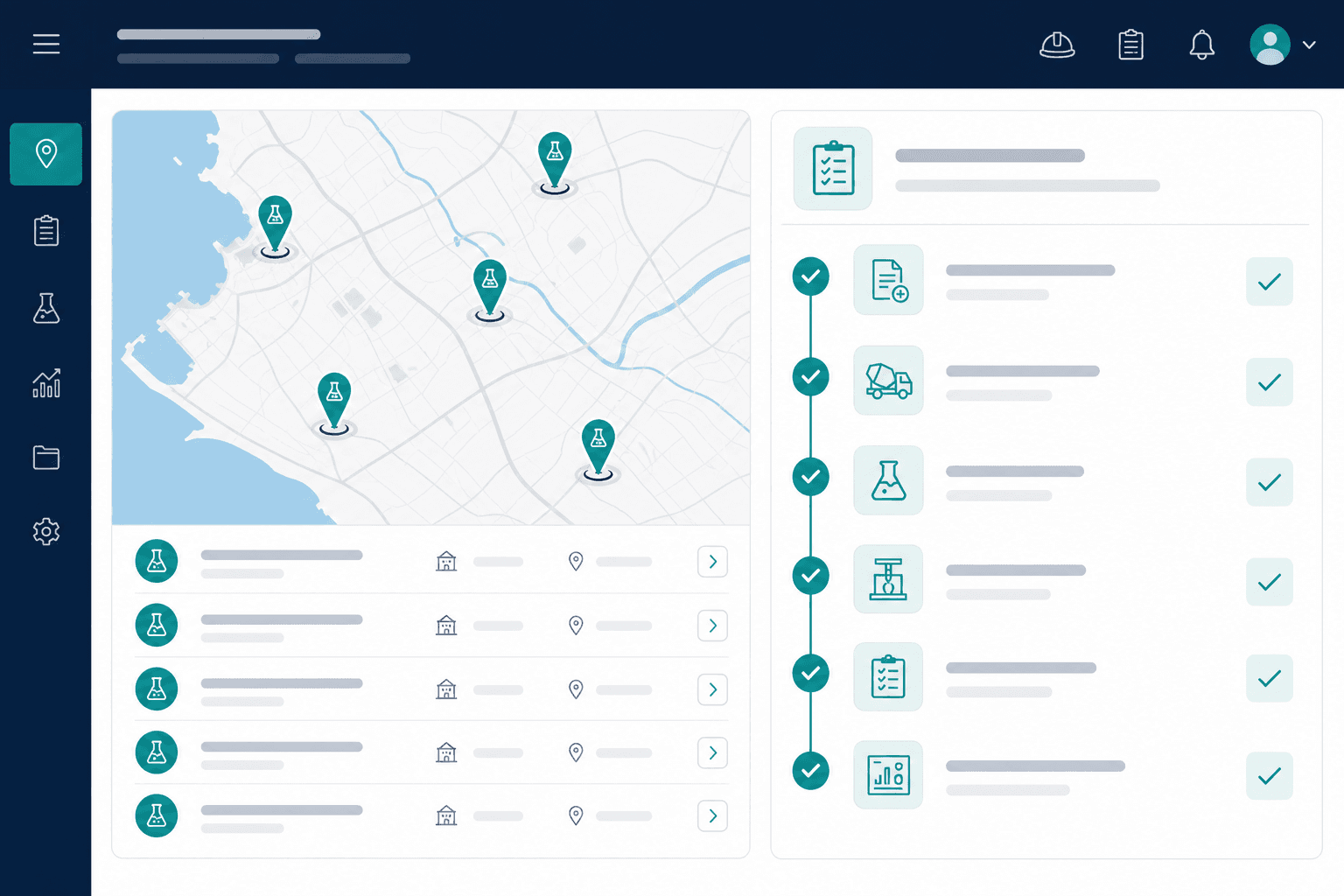Viewport: 1344px width, 896px height.
Task: Click building icon in third list row
Action: point(446,689)
